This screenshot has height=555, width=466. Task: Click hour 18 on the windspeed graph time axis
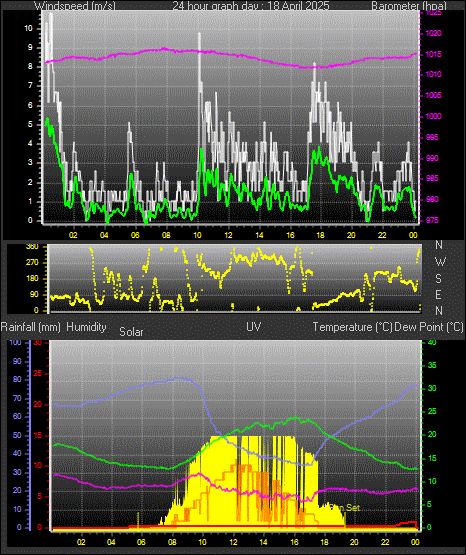320,235
